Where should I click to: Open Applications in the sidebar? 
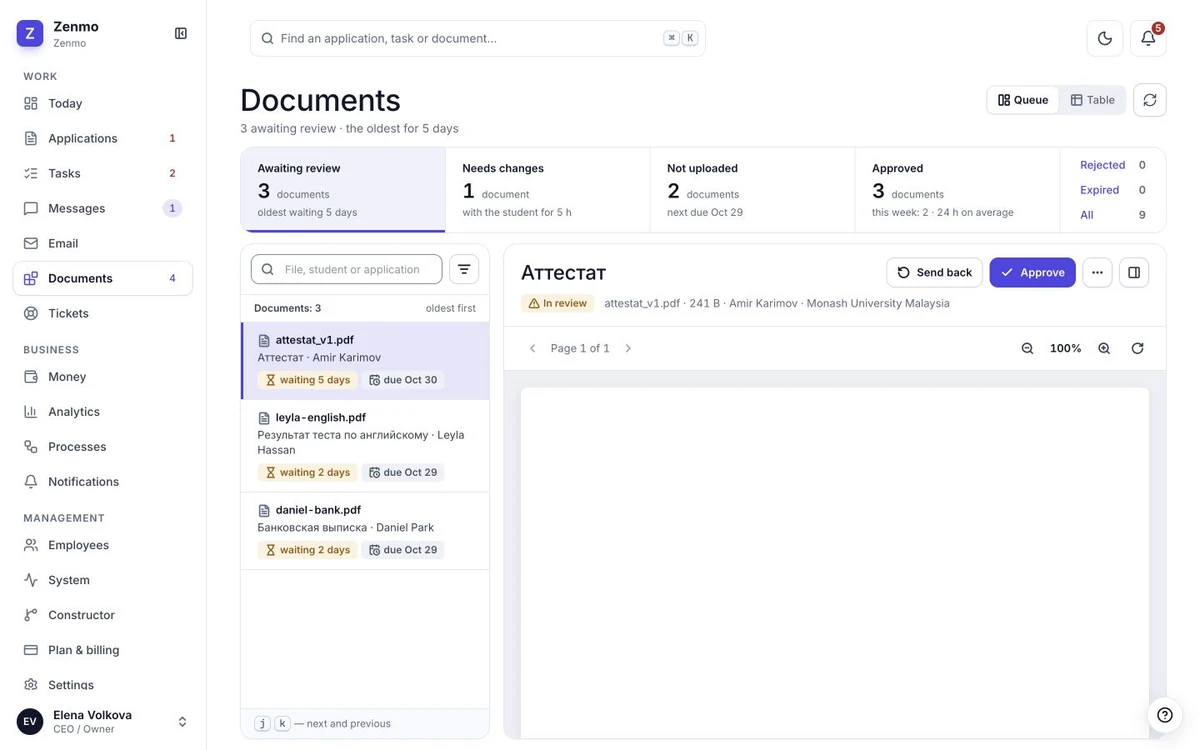(x=103, y=138)
